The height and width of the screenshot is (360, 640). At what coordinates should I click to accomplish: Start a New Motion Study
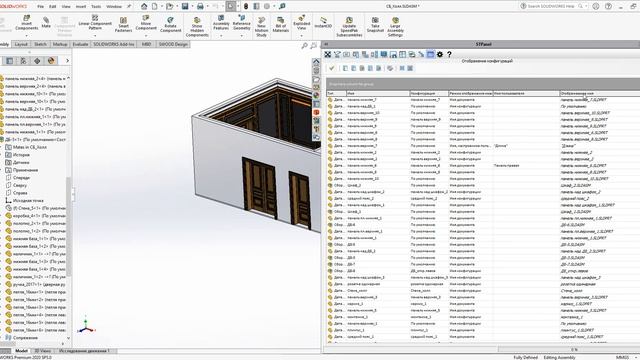pyautogui.click(x=261, y=27)
